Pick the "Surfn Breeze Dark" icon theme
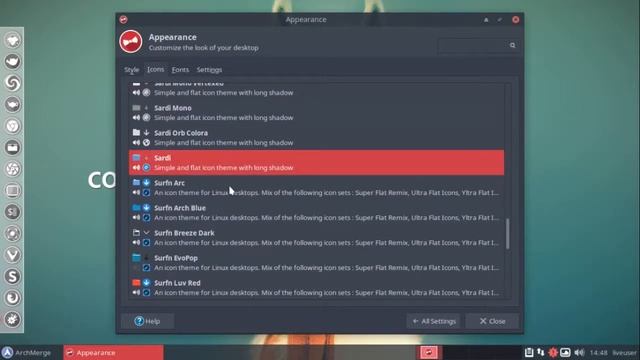 (x=316, y=238)
